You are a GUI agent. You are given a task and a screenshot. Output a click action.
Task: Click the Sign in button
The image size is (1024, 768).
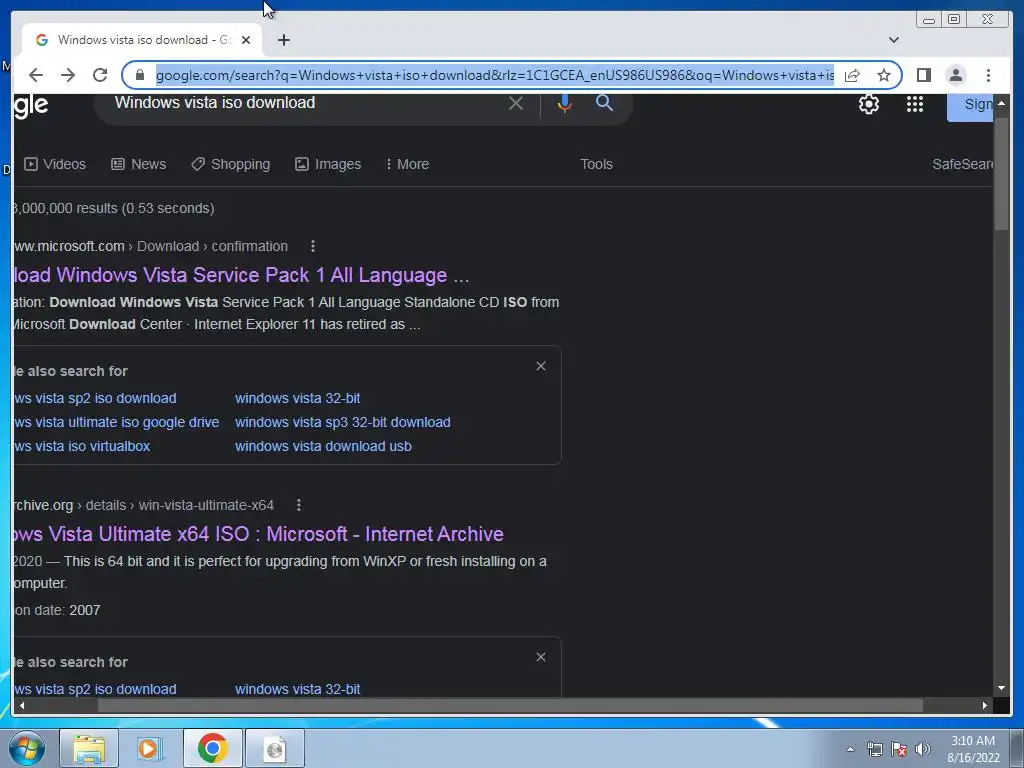[x=970, y=106]
